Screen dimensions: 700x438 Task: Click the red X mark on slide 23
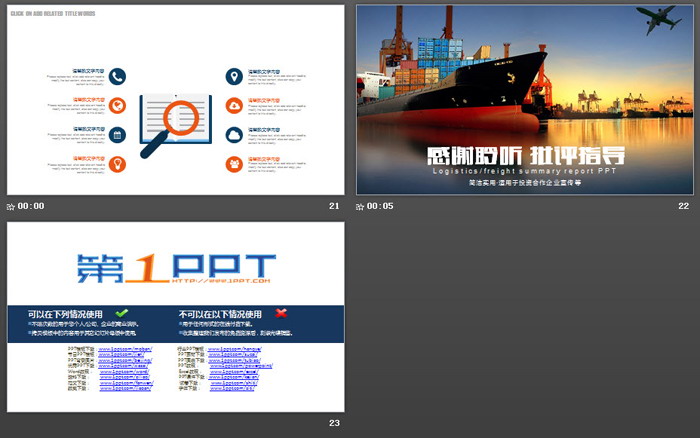click(x=282, y=313)
